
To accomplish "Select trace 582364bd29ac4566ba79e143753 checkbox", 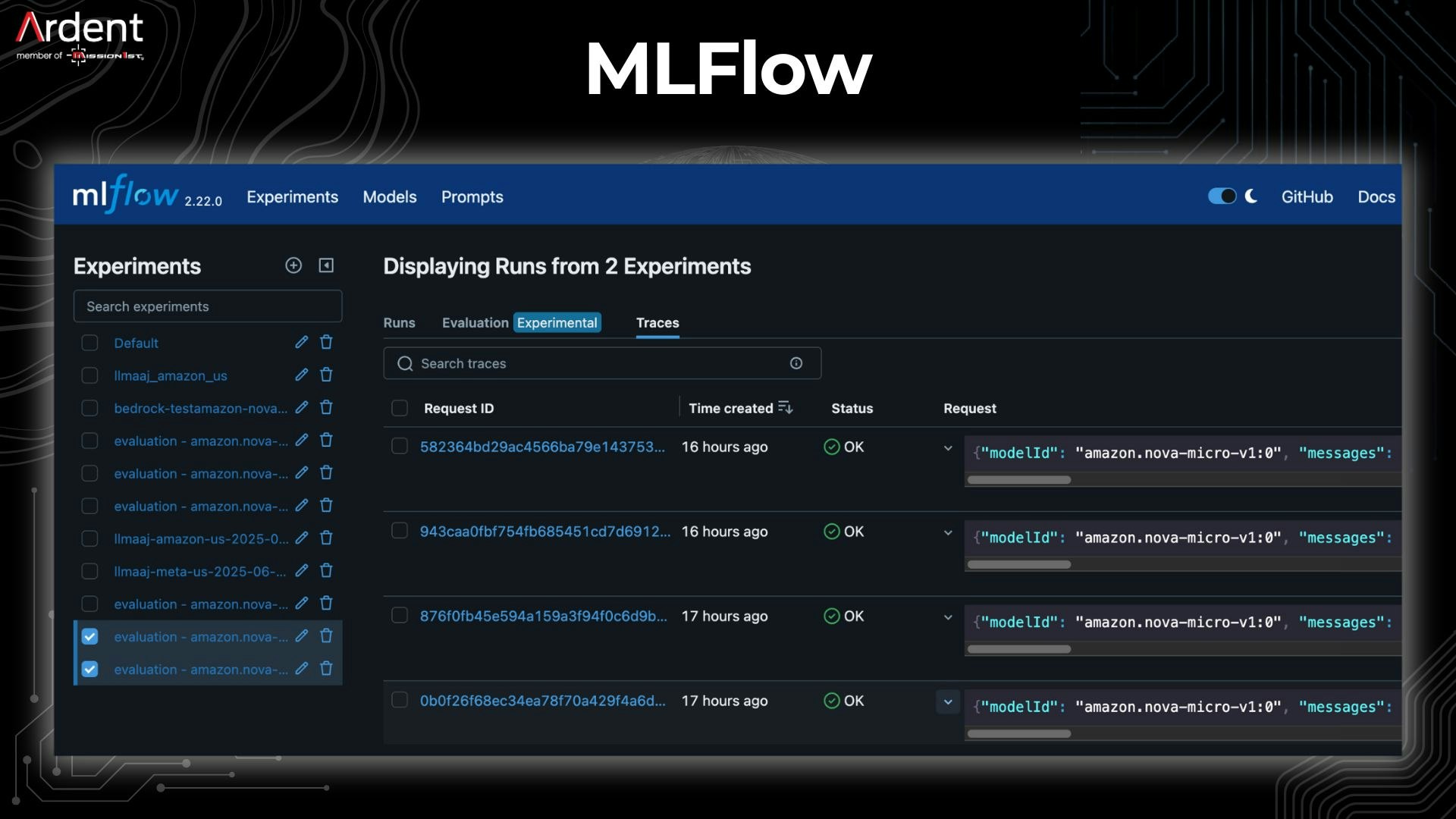I will pos(400,446).
